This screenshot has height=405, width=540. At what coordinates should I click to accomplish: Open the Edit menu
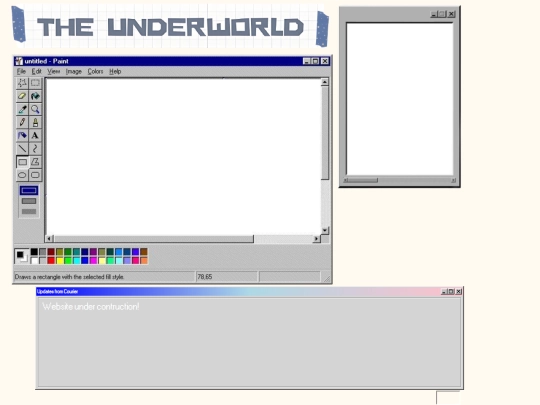pos(36,71)
